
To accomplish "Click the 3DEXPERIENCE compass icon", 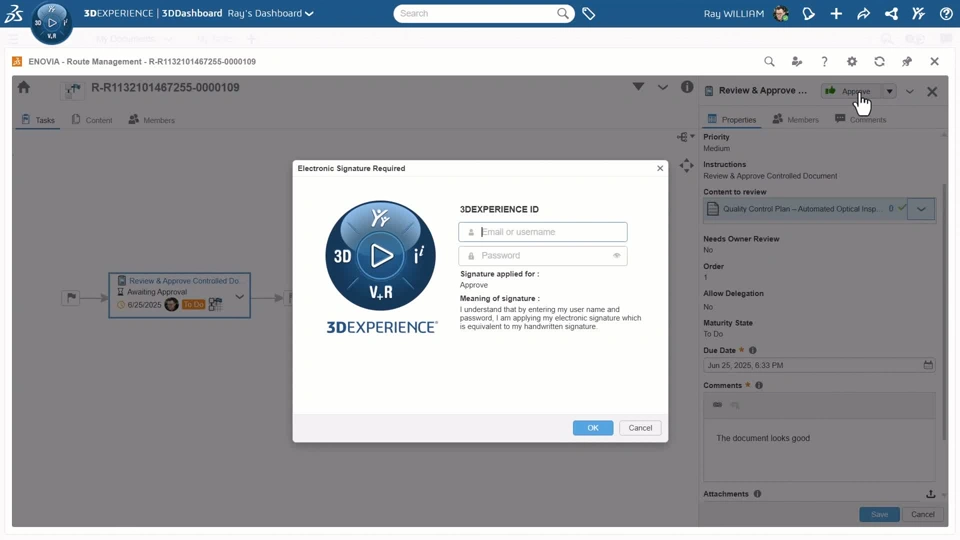I will (x=51, y=23).
